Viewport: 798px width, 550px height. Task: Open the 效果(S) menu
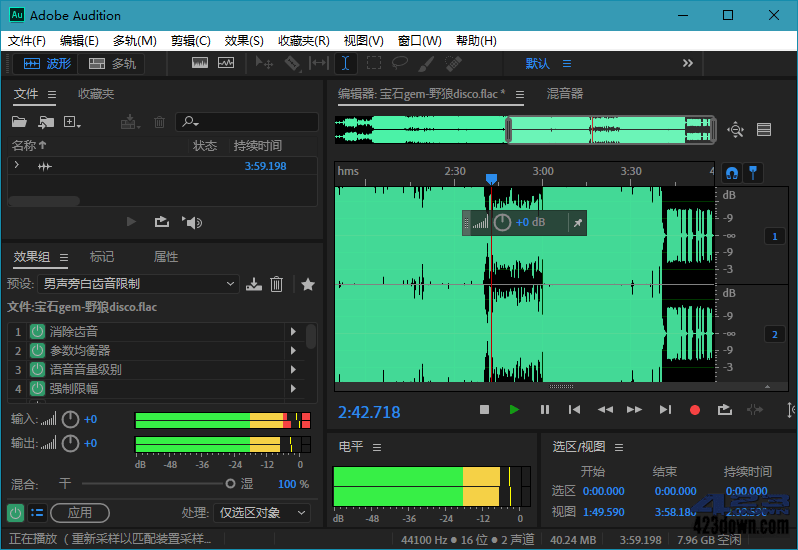tap(244, 41)
